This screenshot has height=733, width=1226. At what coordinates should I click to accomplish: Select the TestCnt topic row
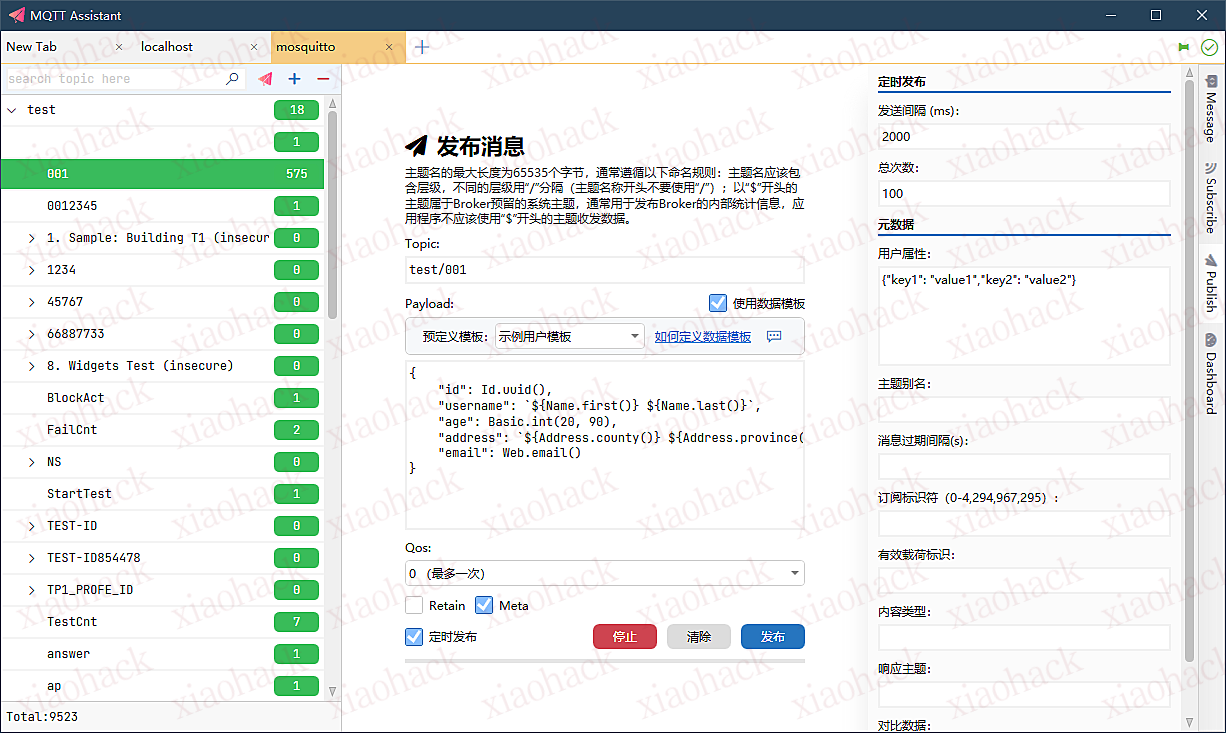(162, 622)
